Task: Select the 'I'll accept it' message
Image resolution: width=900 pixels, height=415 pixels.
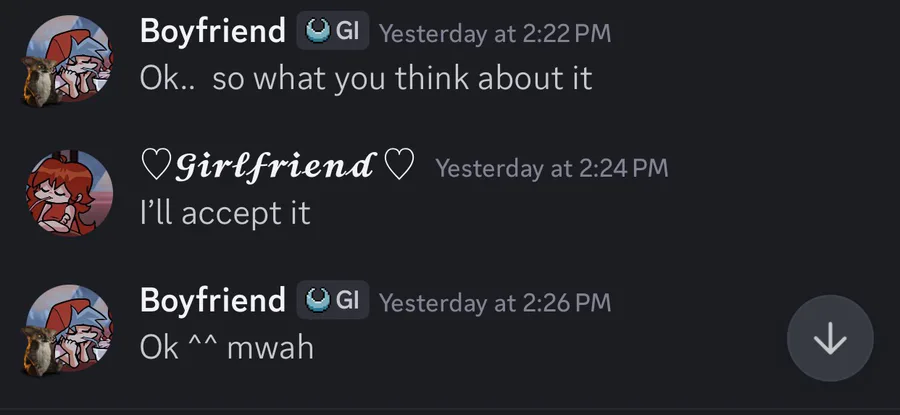Action: pyautogui.click(x=225, y=213)
